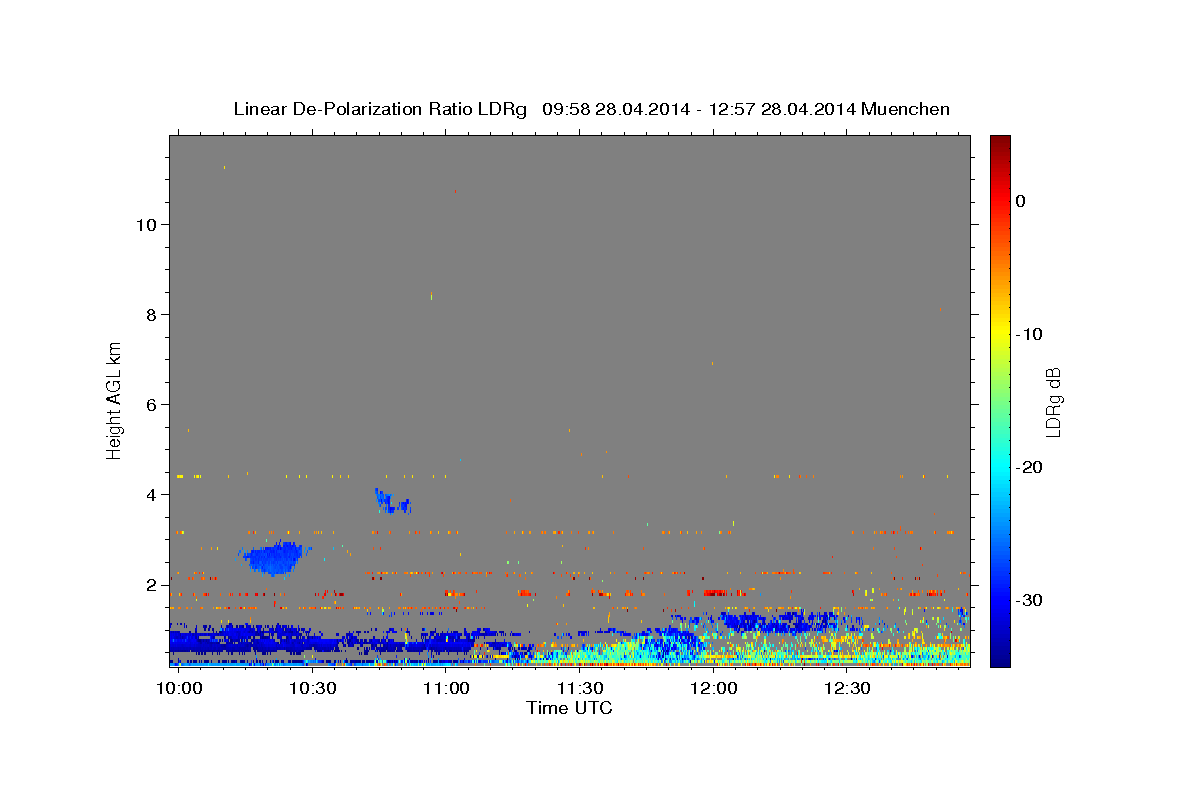Click the height tick label 8
The height and width of the screenshot is (800, 1200).
tap(152, 315)
